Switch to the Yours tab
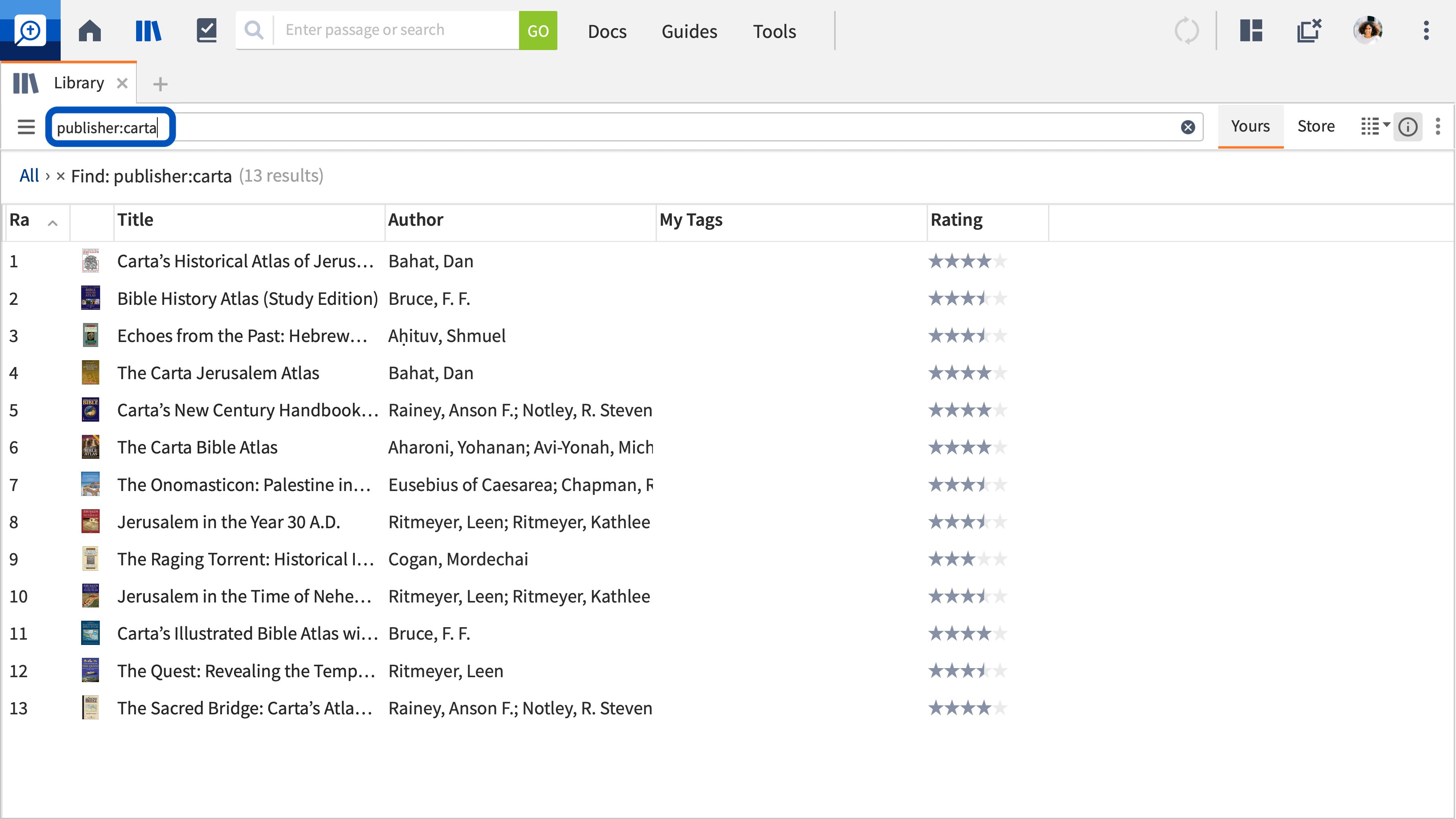The image size is (1456, 819). 1250,126
